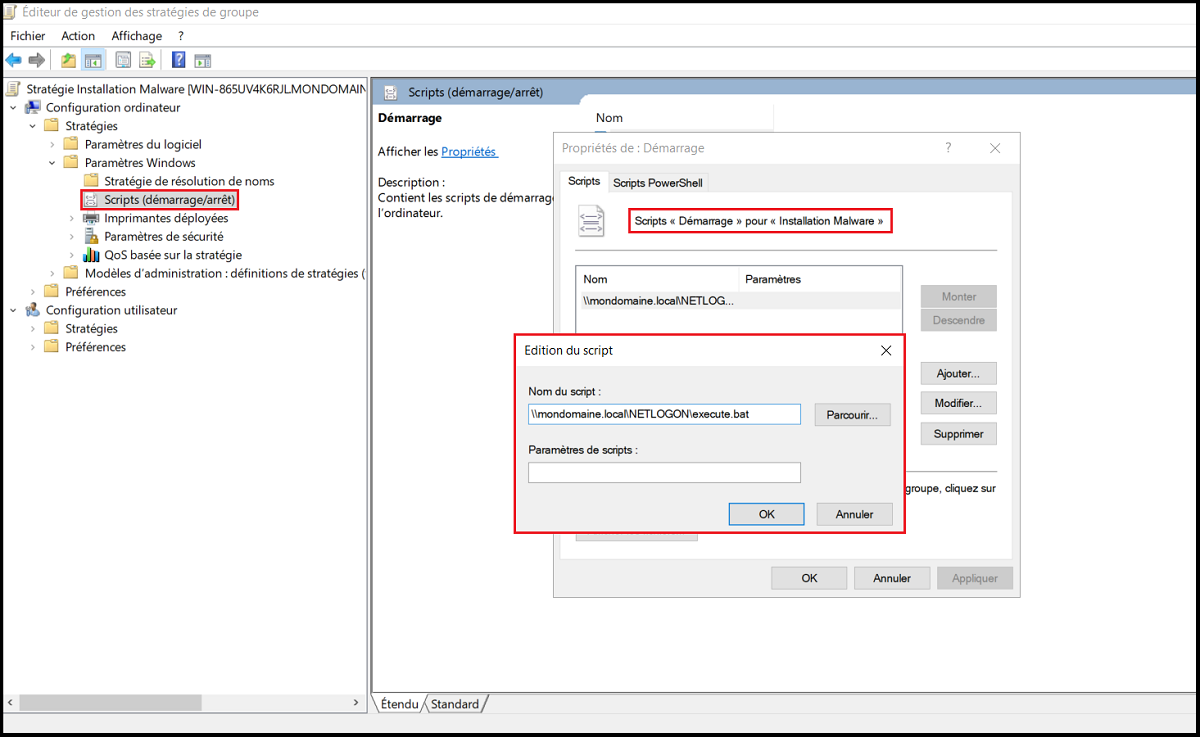Click the export list toolbar icon
This screenshot has height=737, width=1200.
coord(147,60)
